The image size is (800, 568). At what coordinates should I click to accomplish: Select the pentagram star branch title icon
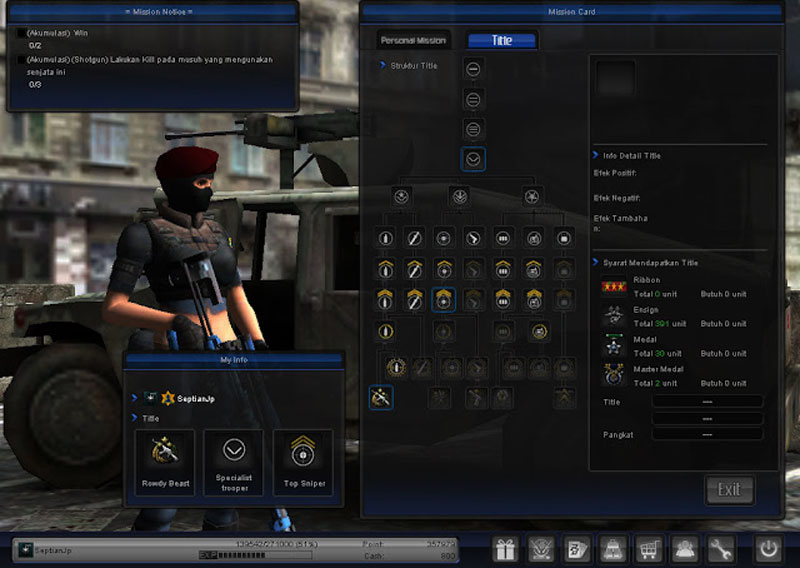click(532, 196)
